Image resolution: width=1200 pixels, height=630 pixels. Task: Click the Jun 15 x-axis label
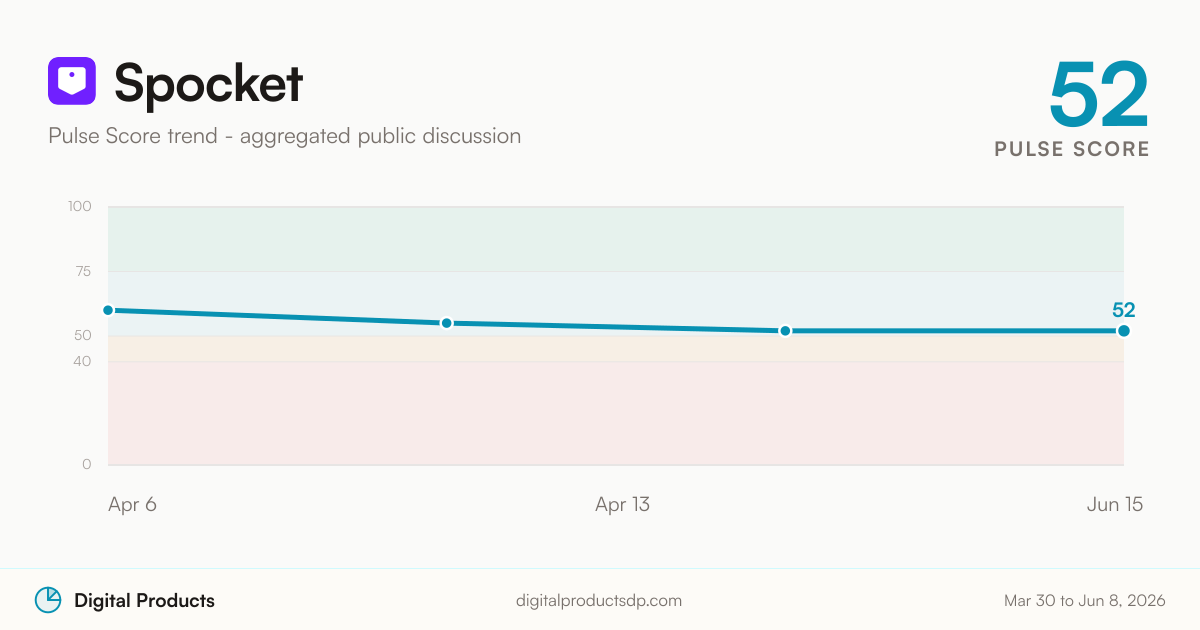[1115, 505]
